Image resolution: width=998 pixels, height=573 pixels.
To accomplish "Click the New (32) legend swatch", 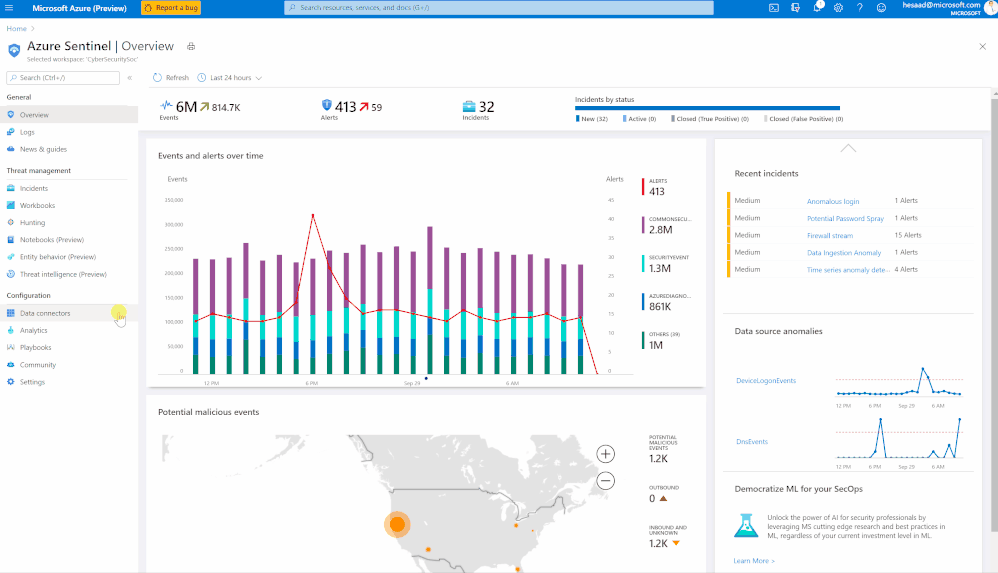I will point(577,118).
